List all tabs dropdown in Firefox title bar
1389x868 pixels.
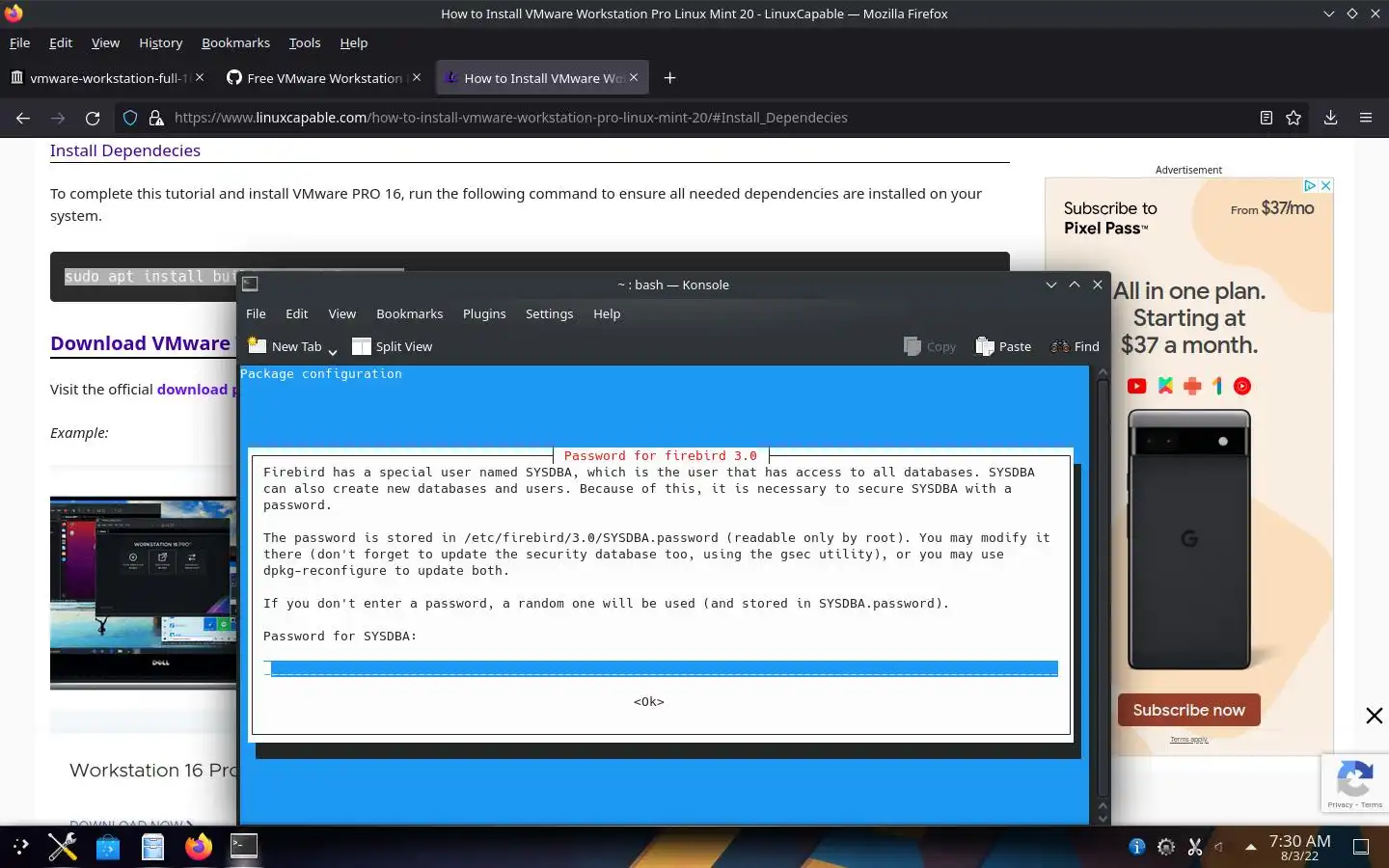[x=1329, y=14]
